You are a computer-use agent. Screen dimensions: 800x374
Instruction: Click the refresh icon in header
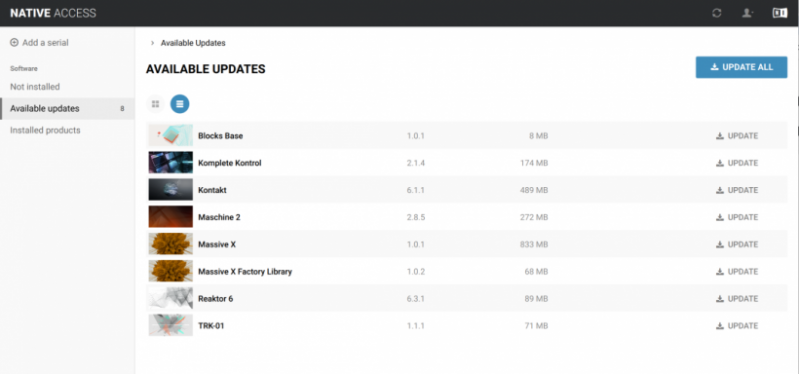pos(717,13)
